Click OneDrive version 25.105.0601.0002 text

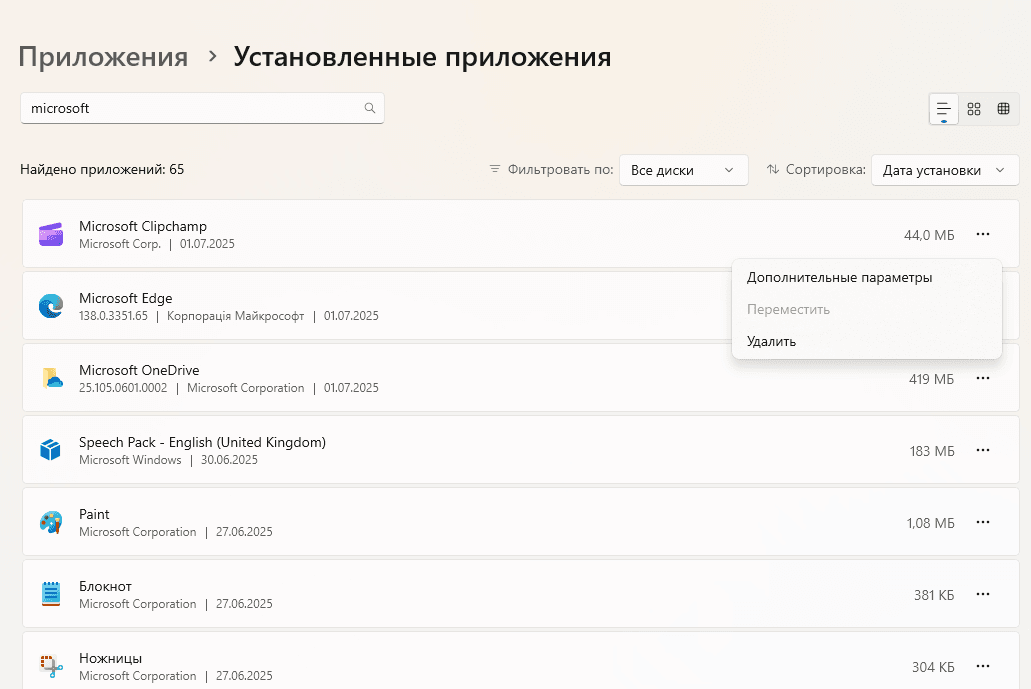tap(123, 388)
